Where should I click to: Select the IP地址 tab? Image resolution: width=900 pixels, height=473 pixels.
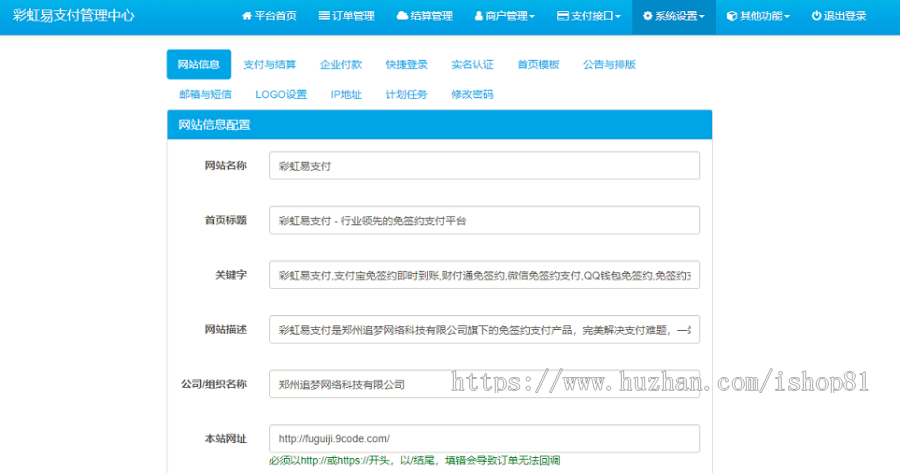pyautogui.click(x=346, y=94)
